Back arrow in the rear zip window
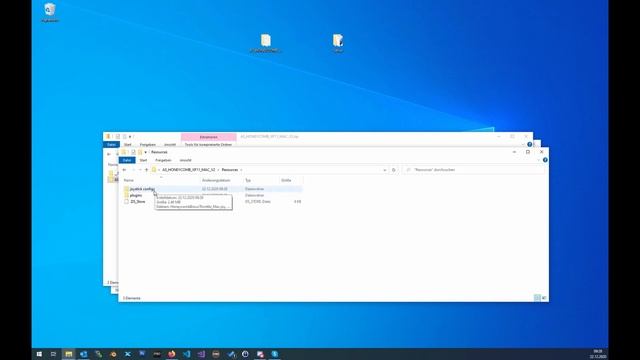The image size is (640, 360). pos(109,154)
